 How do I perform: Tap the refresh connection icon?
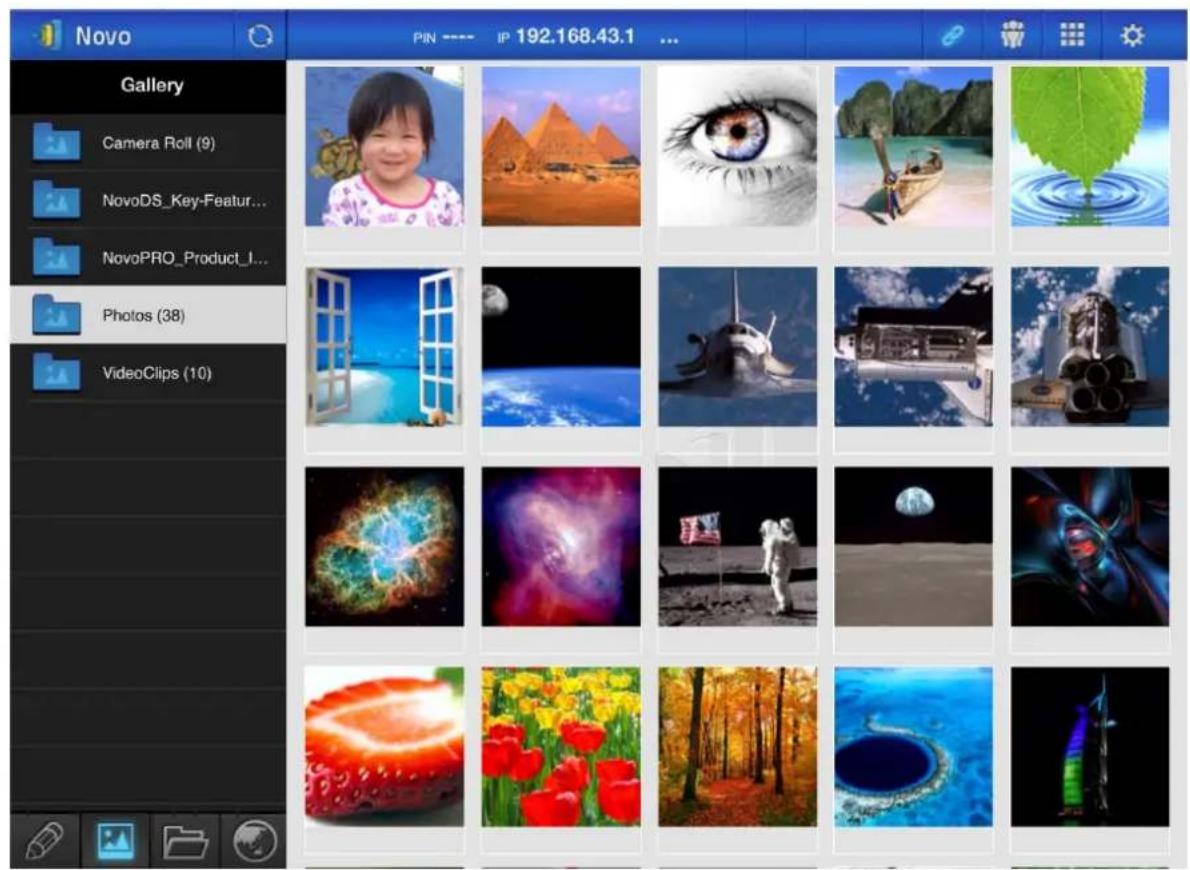tap(260, 36)
